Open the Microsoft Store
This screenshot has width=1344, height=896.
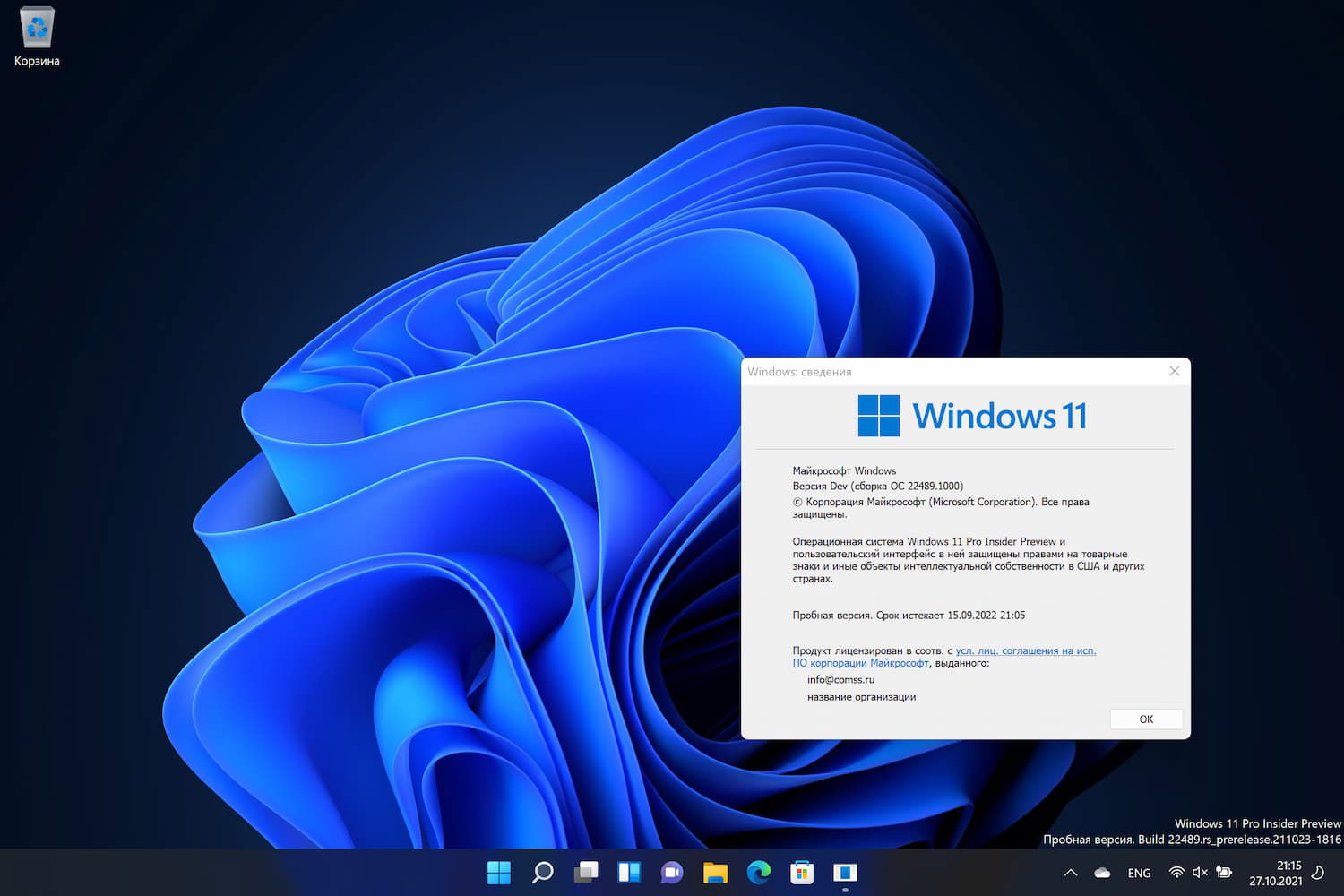pos(801,872)
